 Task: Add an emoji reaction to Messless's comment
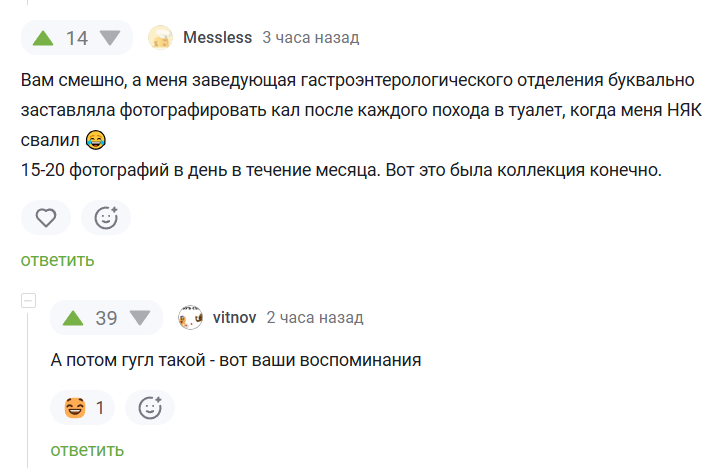click(x=106, y=218)
